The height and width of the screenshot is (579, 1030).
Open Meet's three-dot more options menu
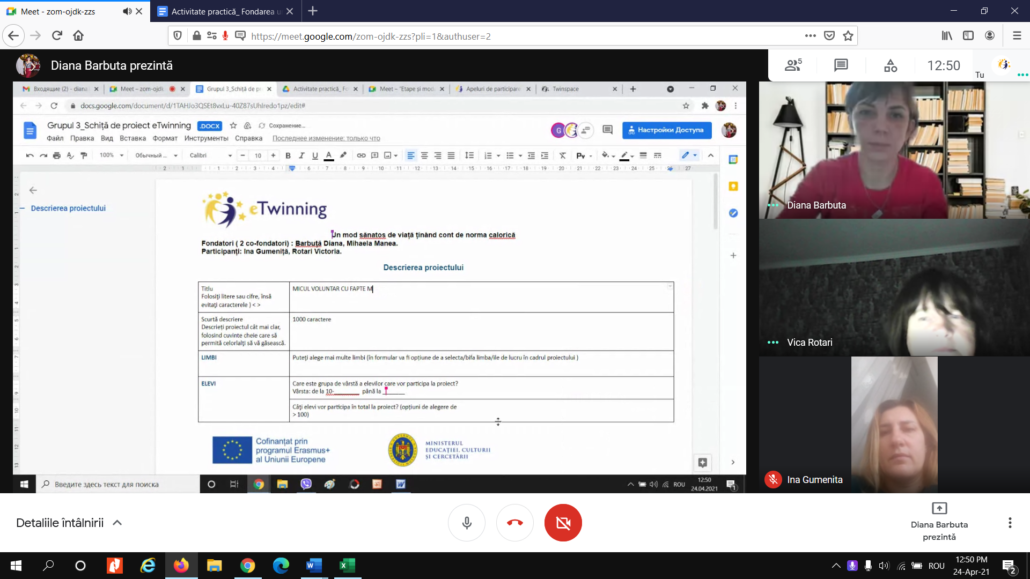point(1010,523)
